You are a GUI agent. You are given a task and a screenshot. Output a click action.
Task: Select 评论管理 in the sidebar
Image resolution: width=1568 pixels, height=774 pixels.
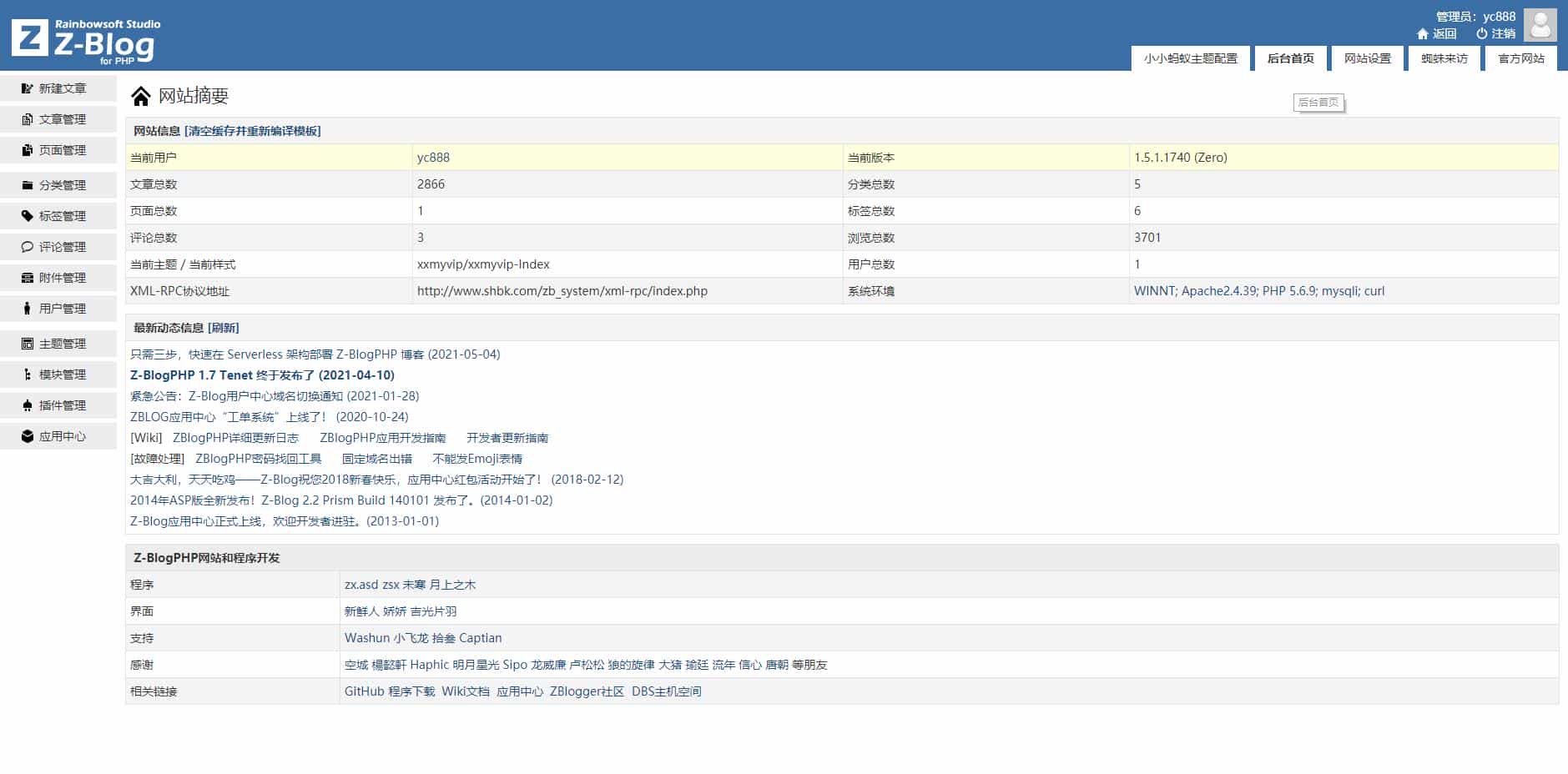tap(58, 247)
